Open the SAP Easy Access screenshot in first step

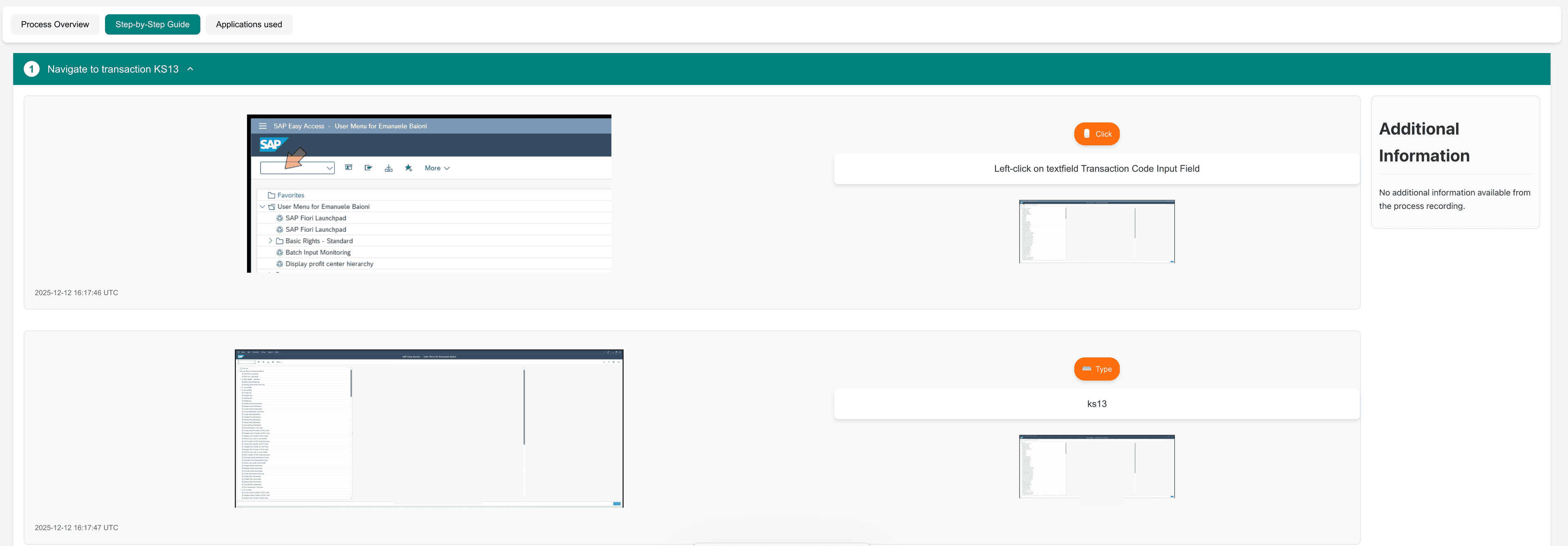click(x=429, y=193)
